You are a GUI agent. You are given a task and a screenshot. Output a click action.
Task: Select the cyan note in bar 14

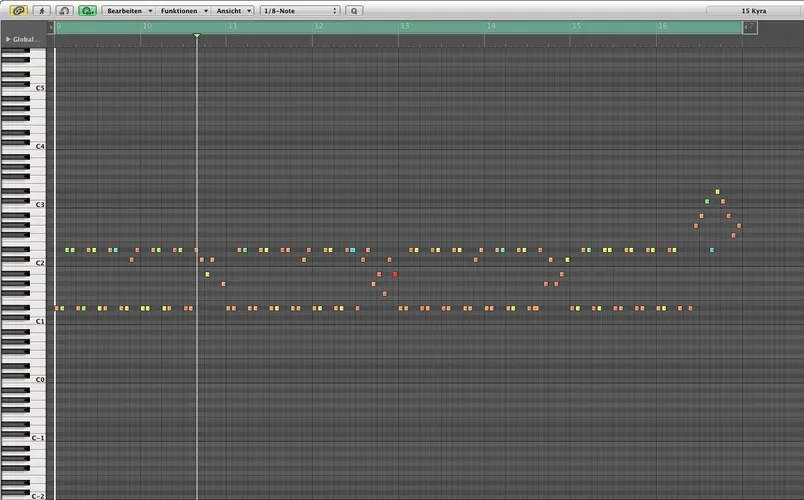(x=502, y=250)
